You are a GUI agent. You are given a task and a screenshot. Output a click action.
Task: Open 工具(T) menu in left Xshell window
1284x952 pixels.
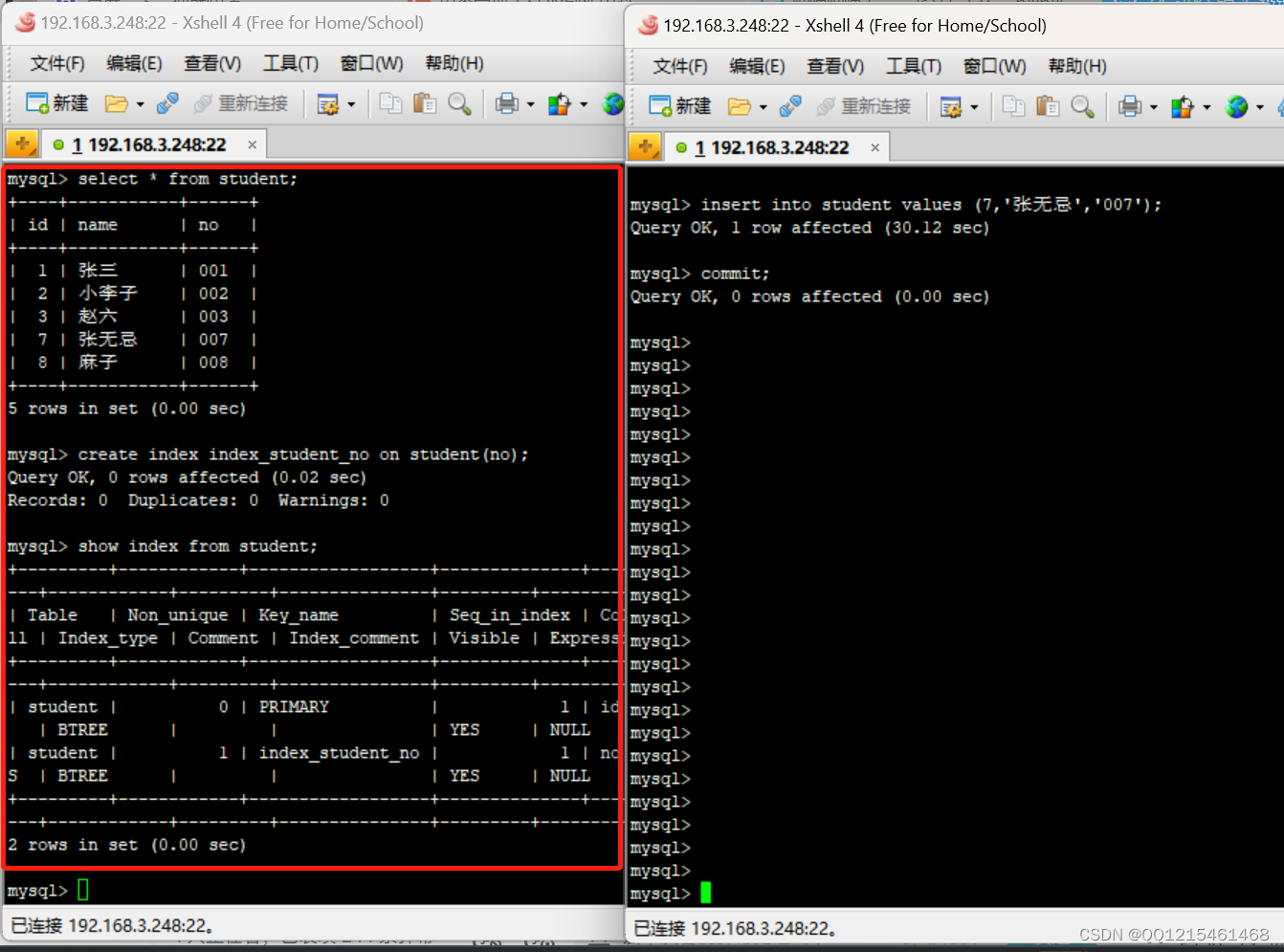pos(291,63)
